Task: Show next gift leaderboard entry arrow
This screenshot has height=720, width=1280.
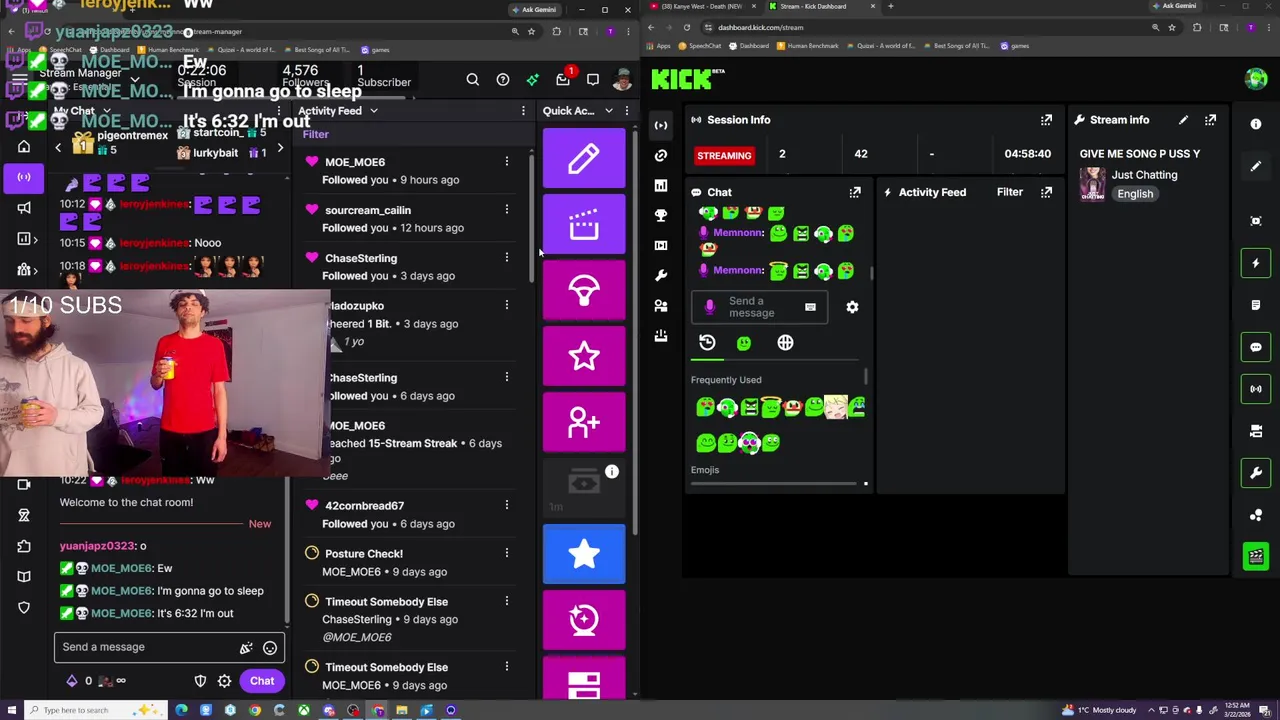Action: point(280,148)
